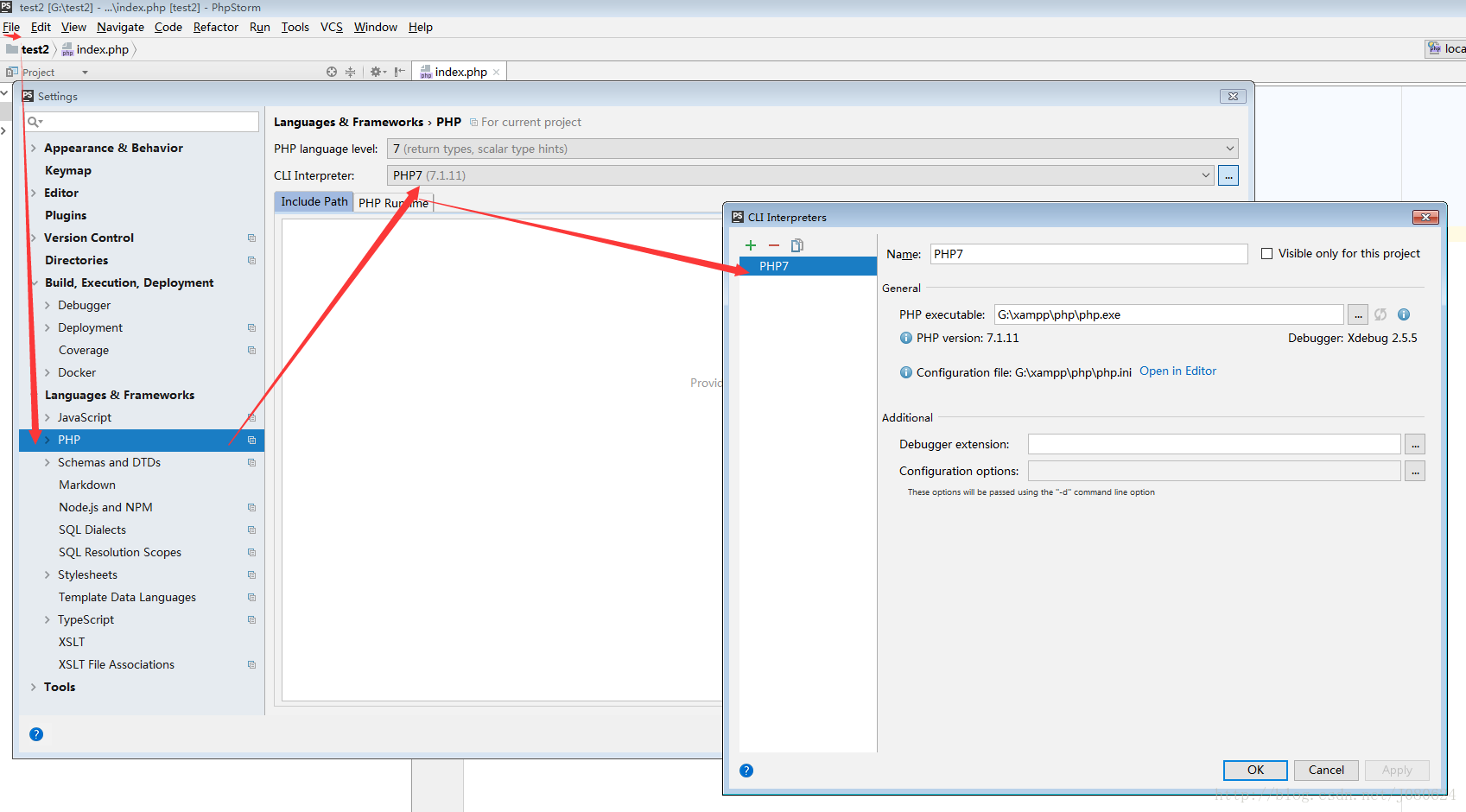
Task: Expand the JavaScript node
Action: point(48,418)
